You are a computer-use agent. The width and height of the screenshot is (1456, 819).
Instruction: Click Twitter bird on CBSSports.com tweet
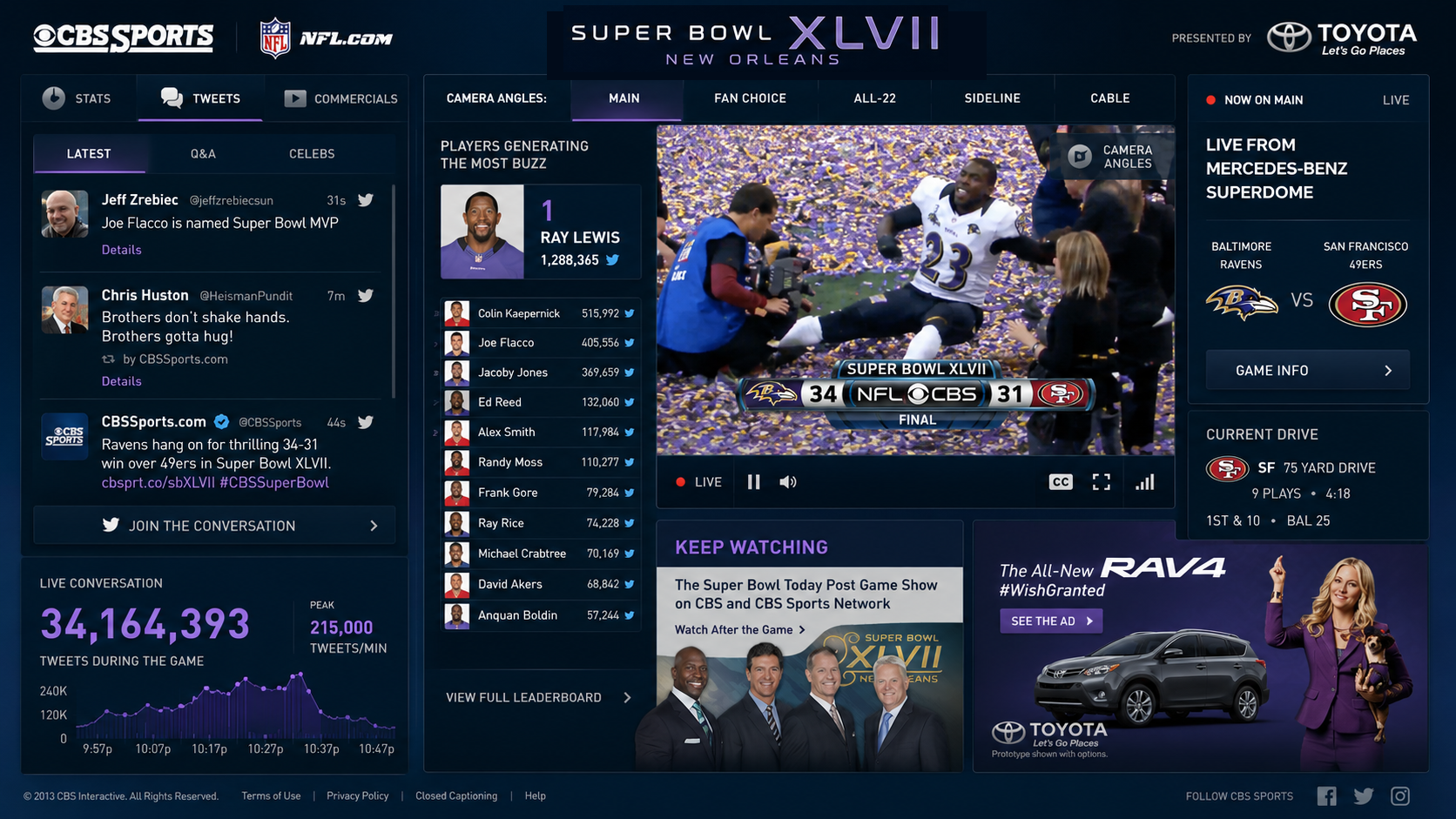point(366,422)
